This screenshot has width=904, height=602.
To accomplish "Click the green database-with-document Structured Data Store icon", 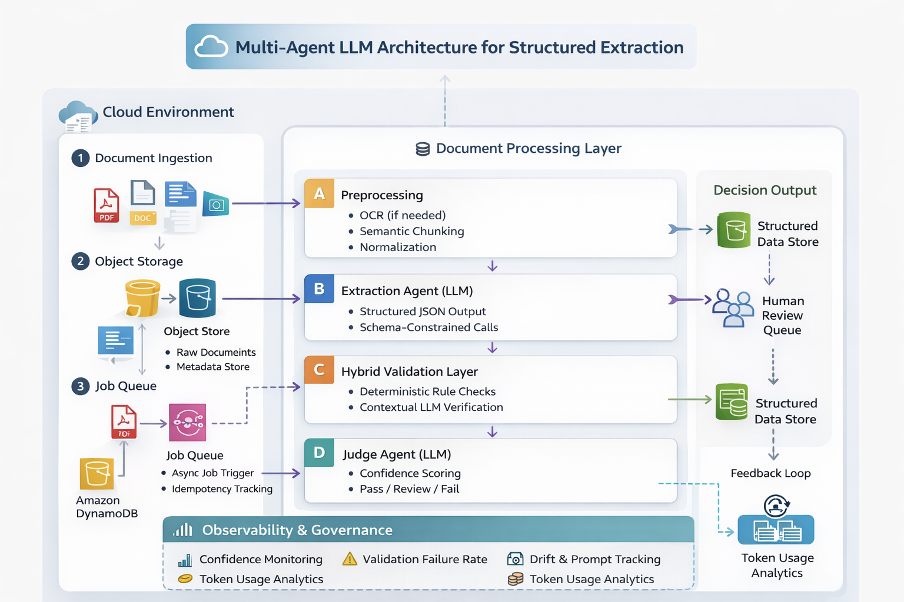I will (x=732, y=401).
